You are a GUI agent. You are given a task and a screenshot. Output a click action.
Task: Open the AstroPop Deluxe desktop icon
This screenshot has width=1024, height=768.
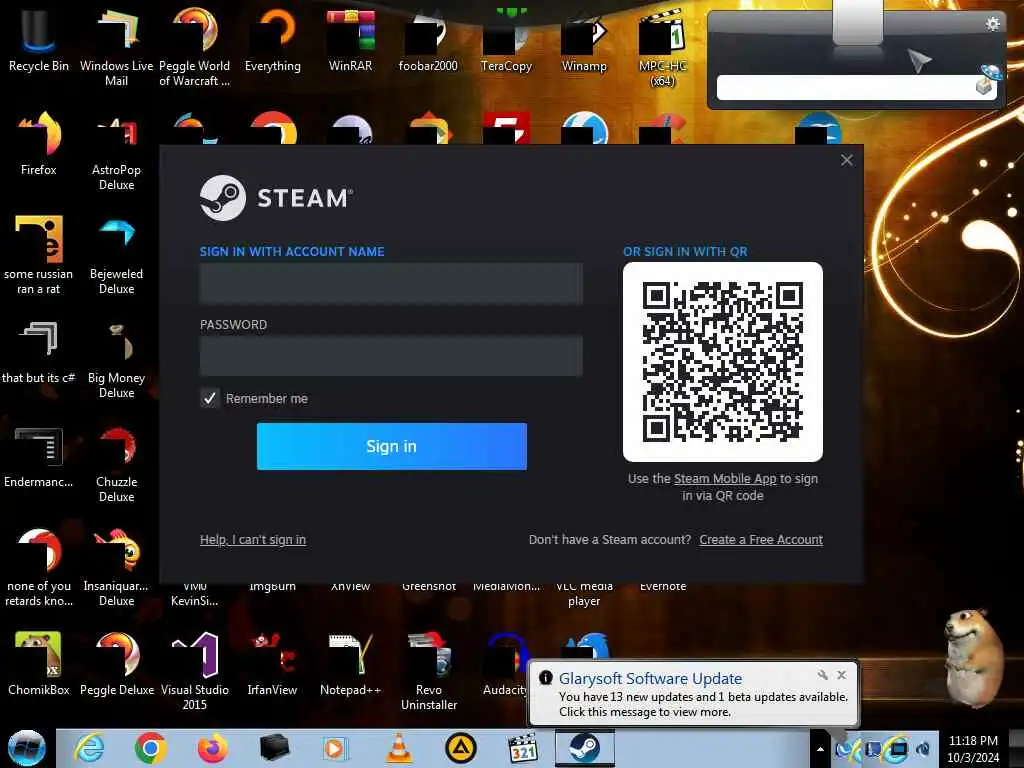pos(116,151)
